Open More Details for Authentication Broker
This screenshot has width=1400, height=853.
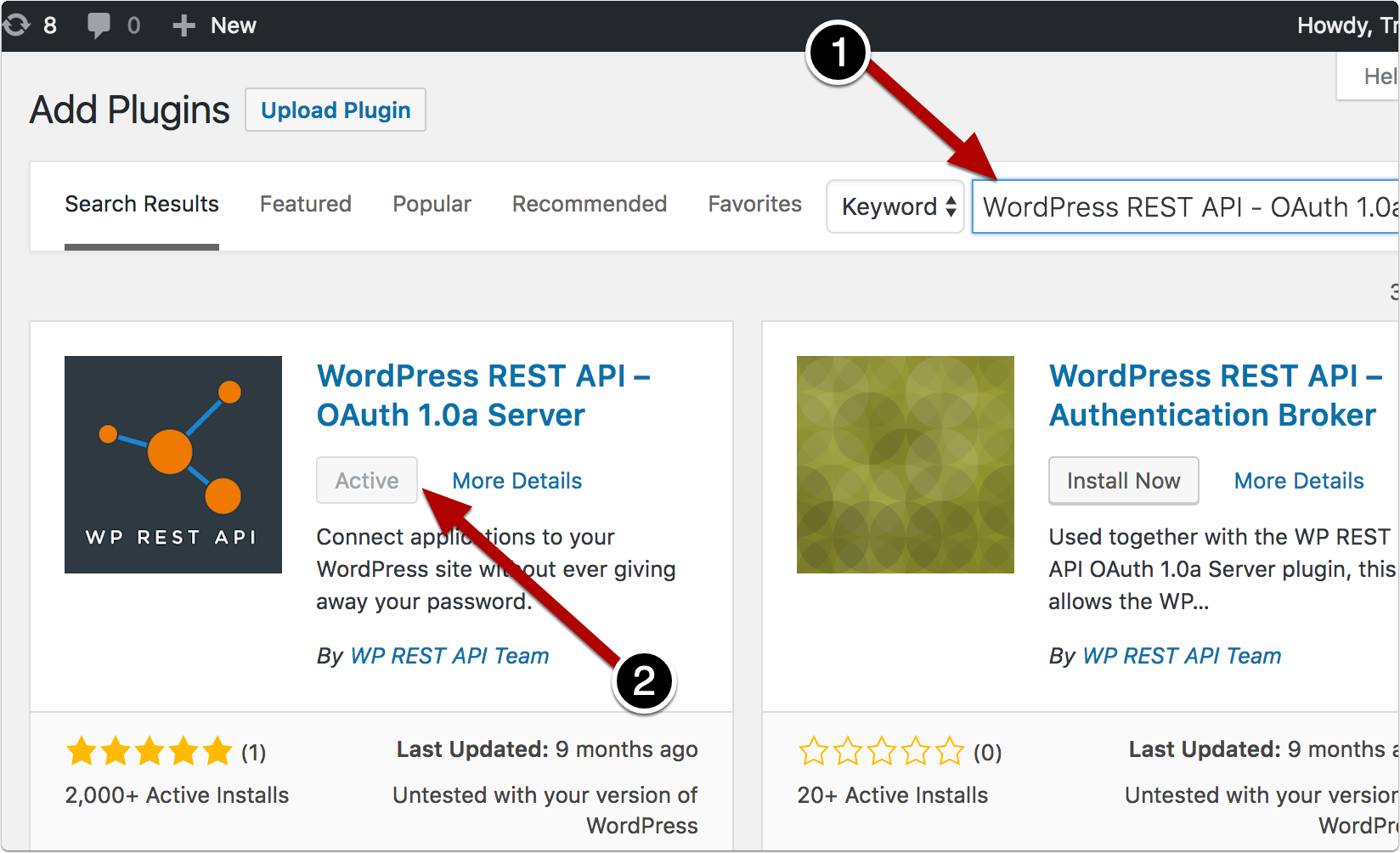[x=1299, y=481]
